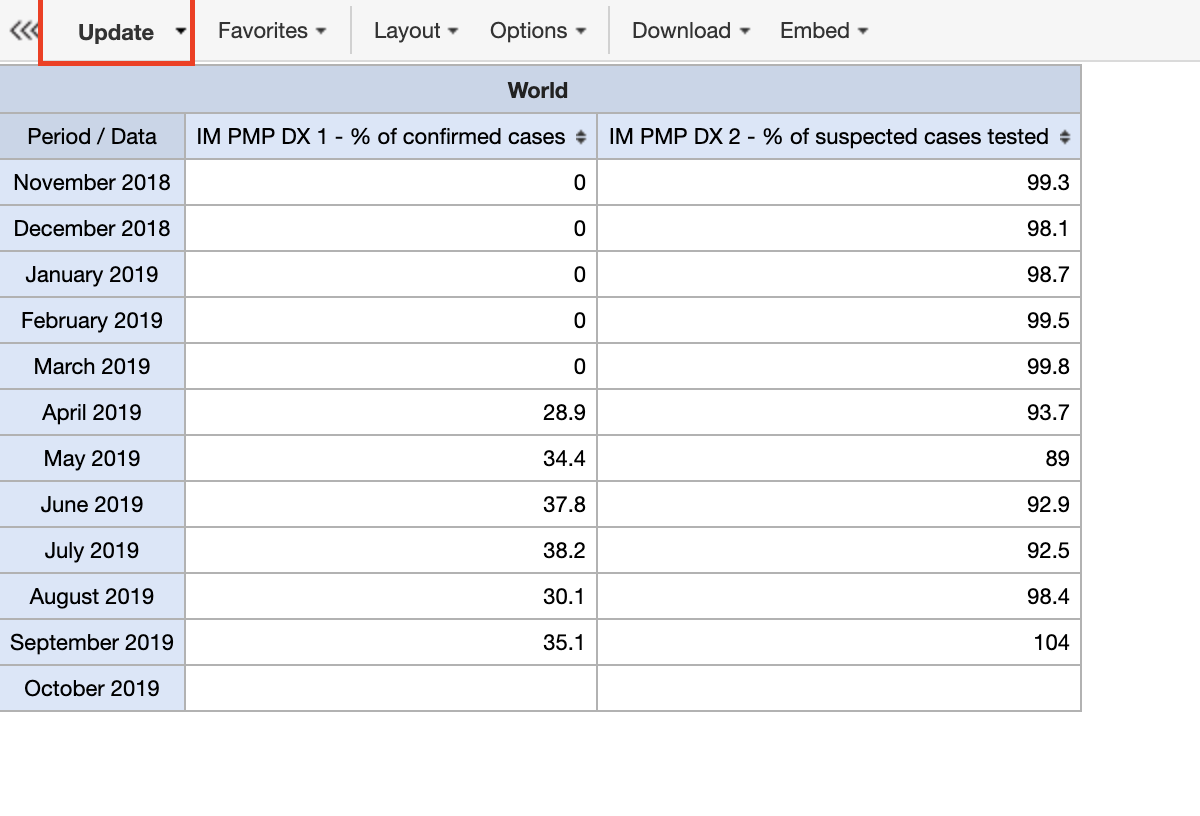Sort by % of confirmed cases column
Screen dimensions: 1200x816
pos(580,138)
